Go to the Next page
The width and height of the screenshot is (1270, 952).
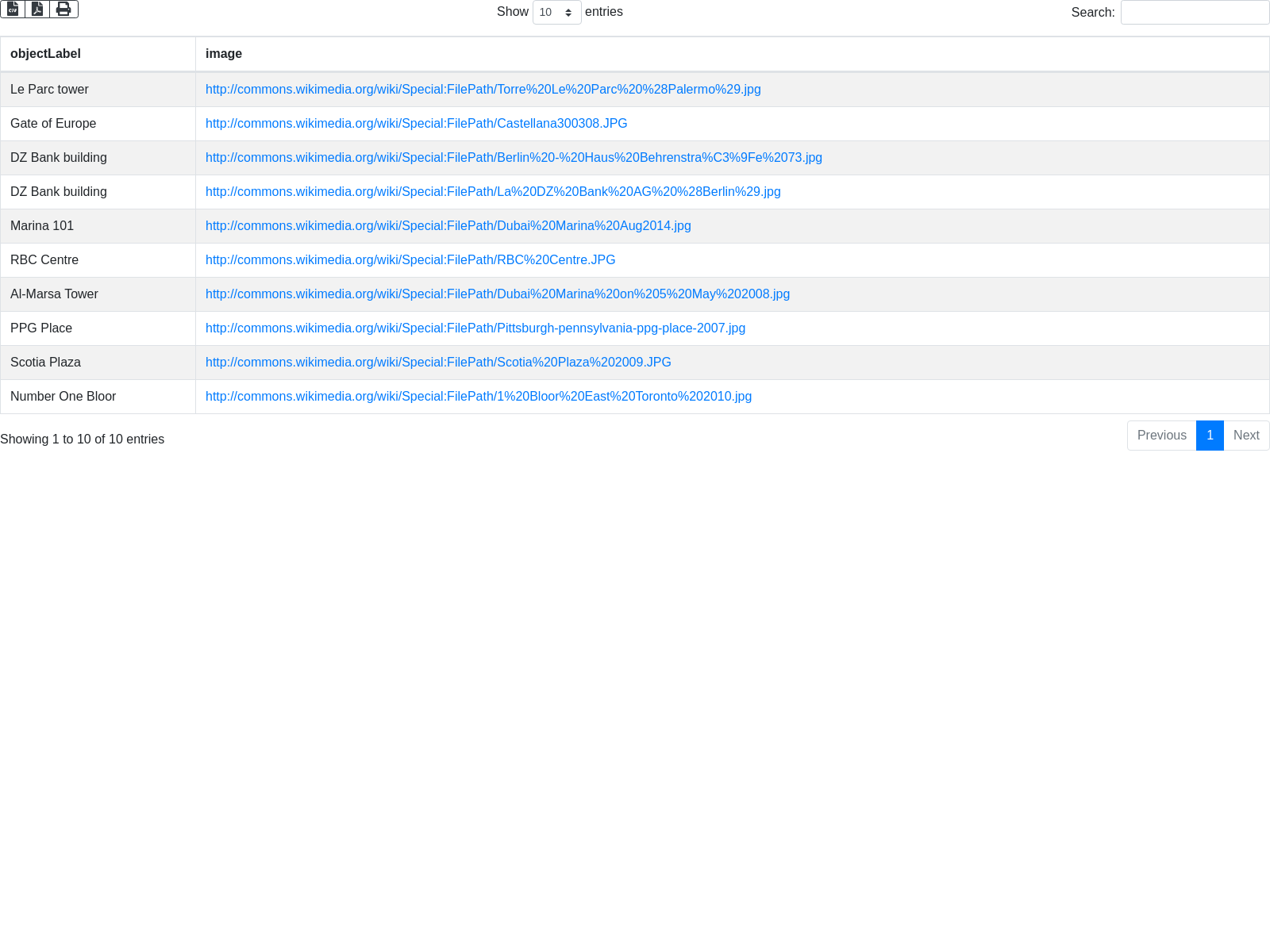click(1246, 436)
